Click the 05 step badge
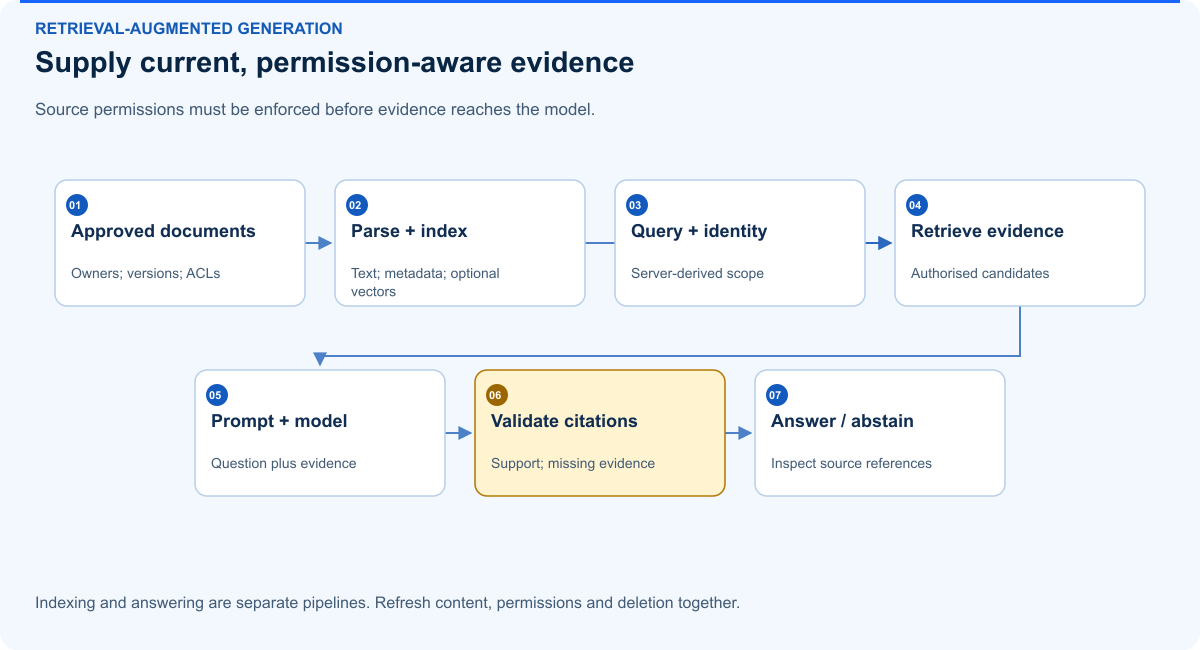1200x650 pixels. (x=216, y=395)
